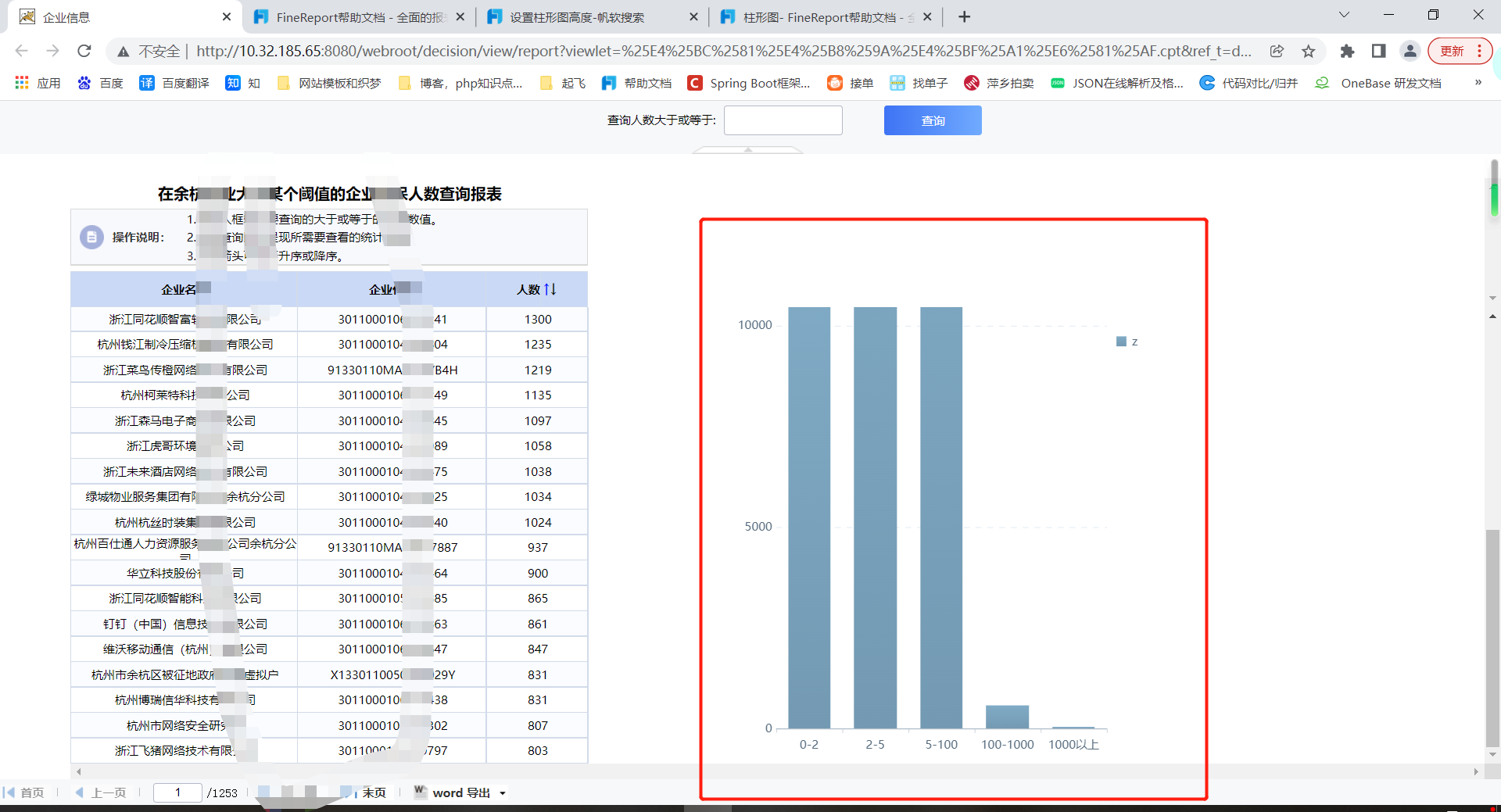Image resolution: width=1501 pixels, height=812 pixels.
Task: Go to 上一页 previous page
Action: tap(101, 792)
